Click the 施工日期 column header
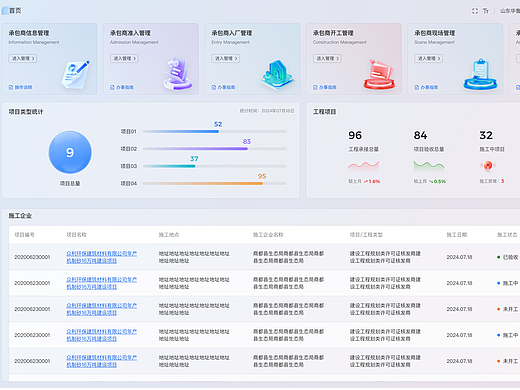The width and height of the screenshot is (520, 390). click(457, 235)
